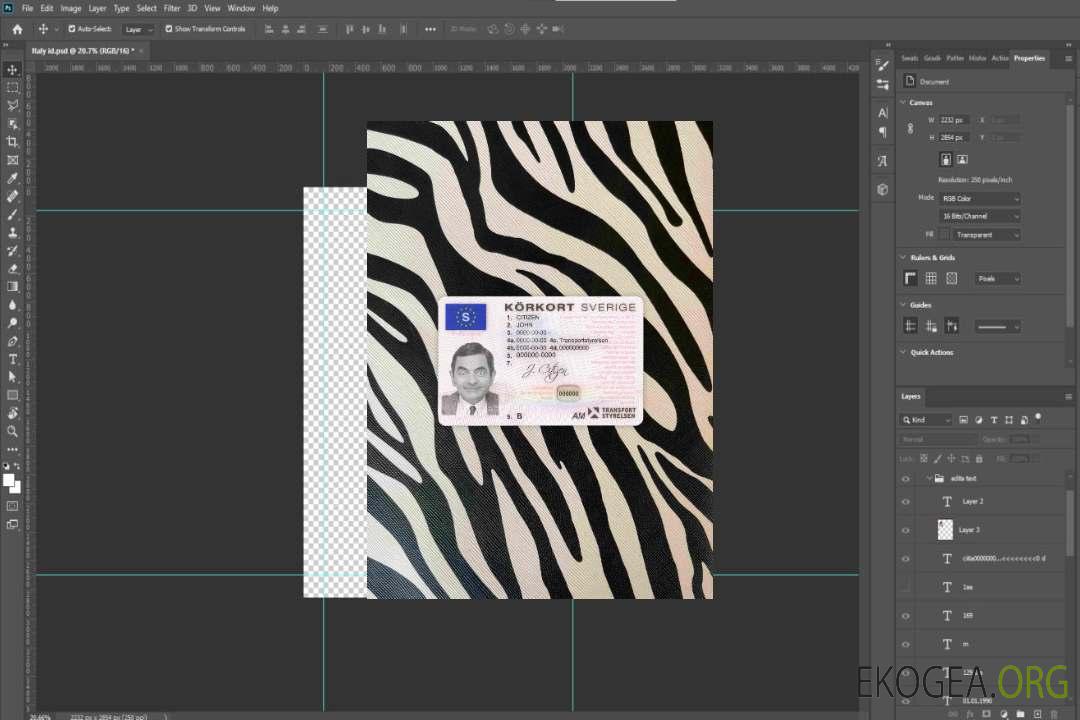
Task: Click the Home icon in the options bar
Action: pos(17,29)
